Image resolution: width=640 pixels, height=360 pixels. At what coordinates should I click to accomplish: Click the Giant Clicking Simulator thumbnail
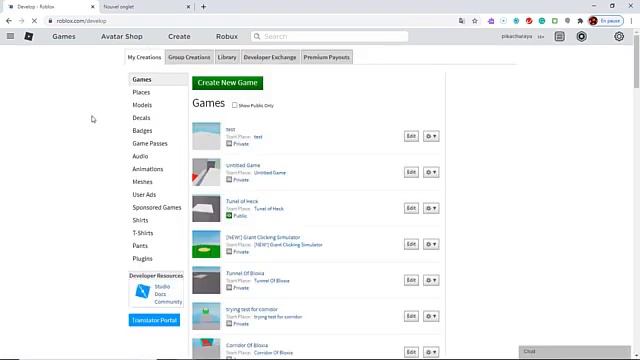click(206, 244)
